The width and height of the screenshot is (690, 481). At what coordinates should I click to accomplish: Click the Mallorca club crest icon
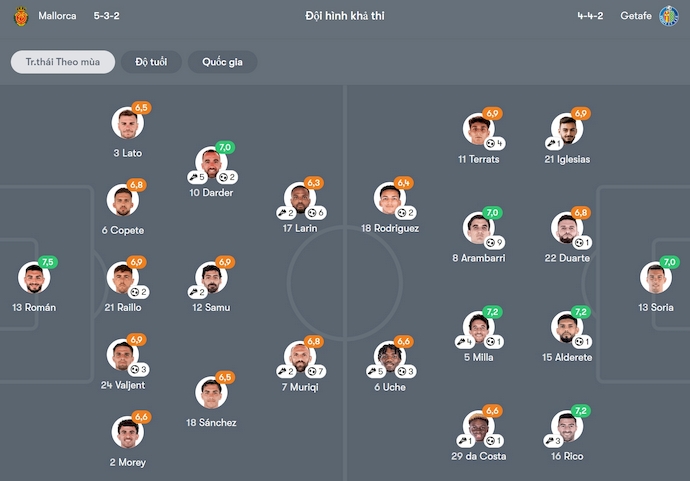21,16
